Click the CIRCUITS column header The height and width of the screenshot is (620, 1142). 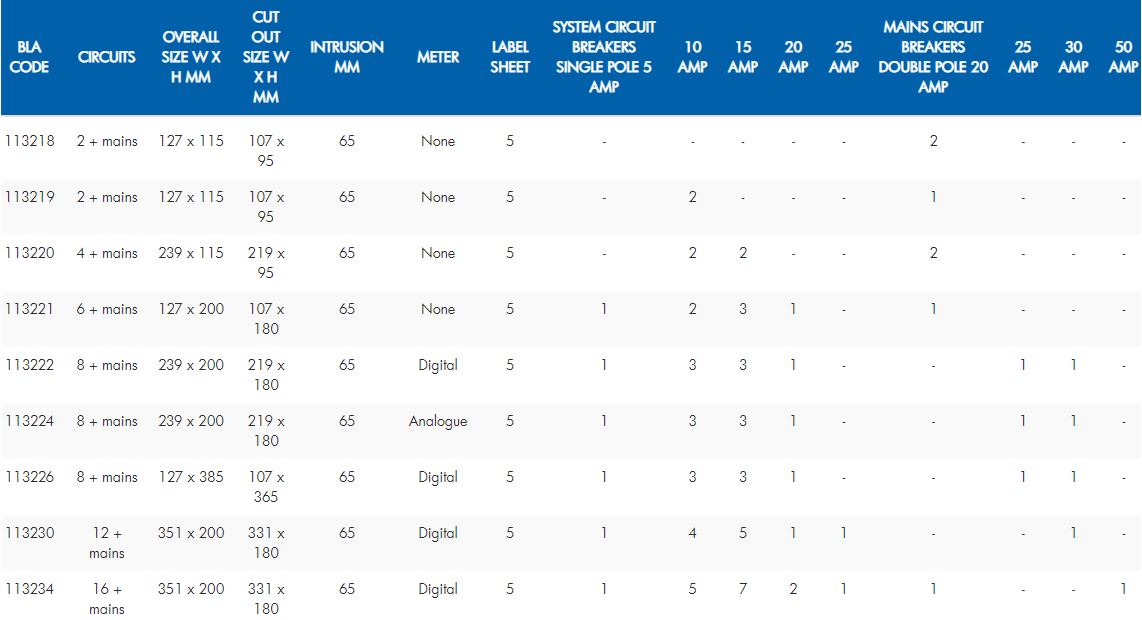pos(107,57)
